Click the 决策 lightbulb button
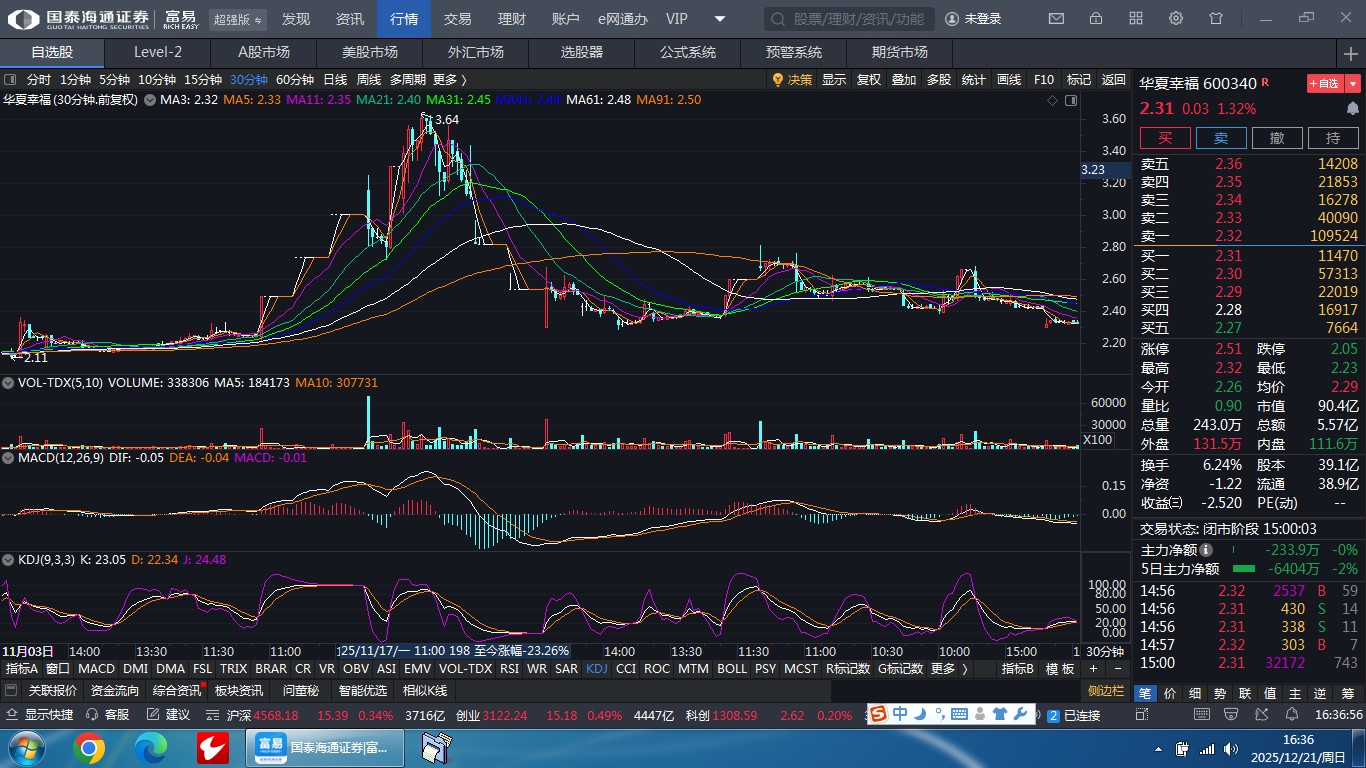The image size is (1366, 768). pyautogui.click(x=792, y=80)
